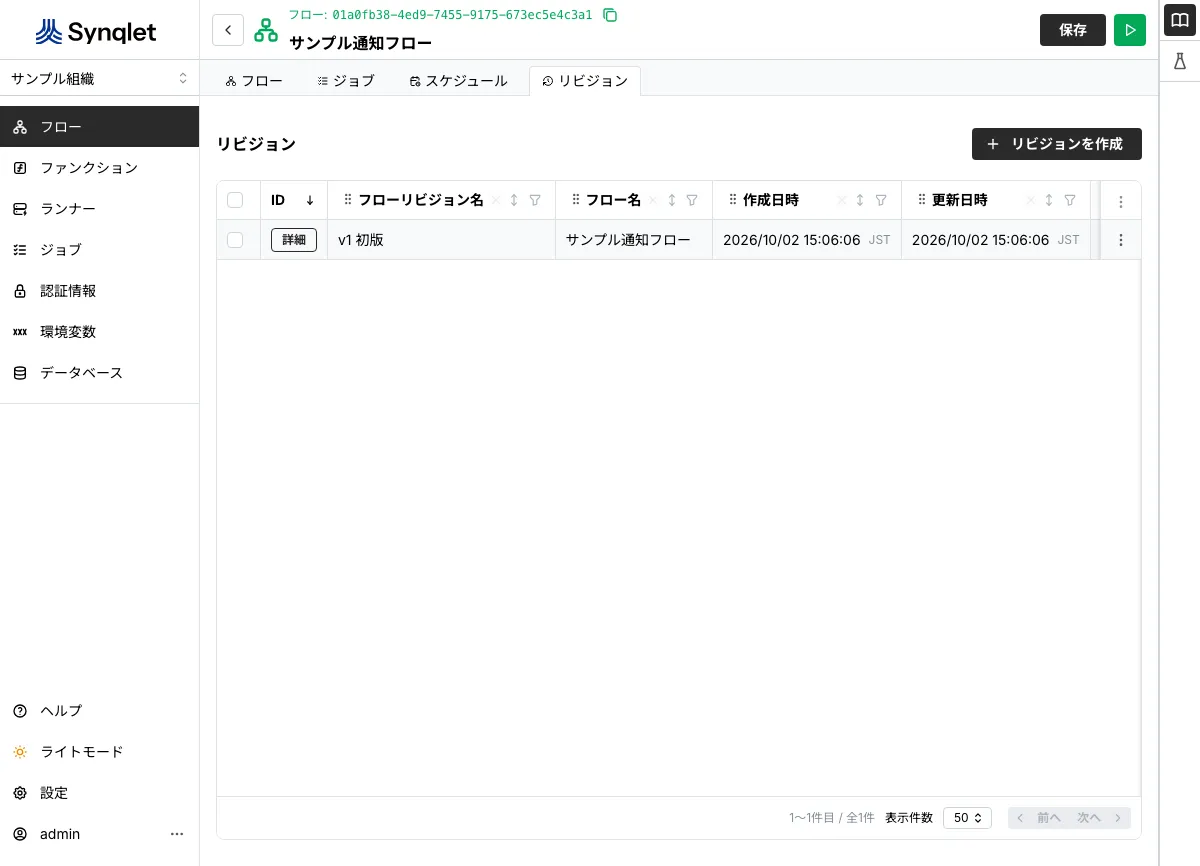Viewport: 1200px width, 866px height.
Task: Open データベース in the sidebar
Action: 99,373
